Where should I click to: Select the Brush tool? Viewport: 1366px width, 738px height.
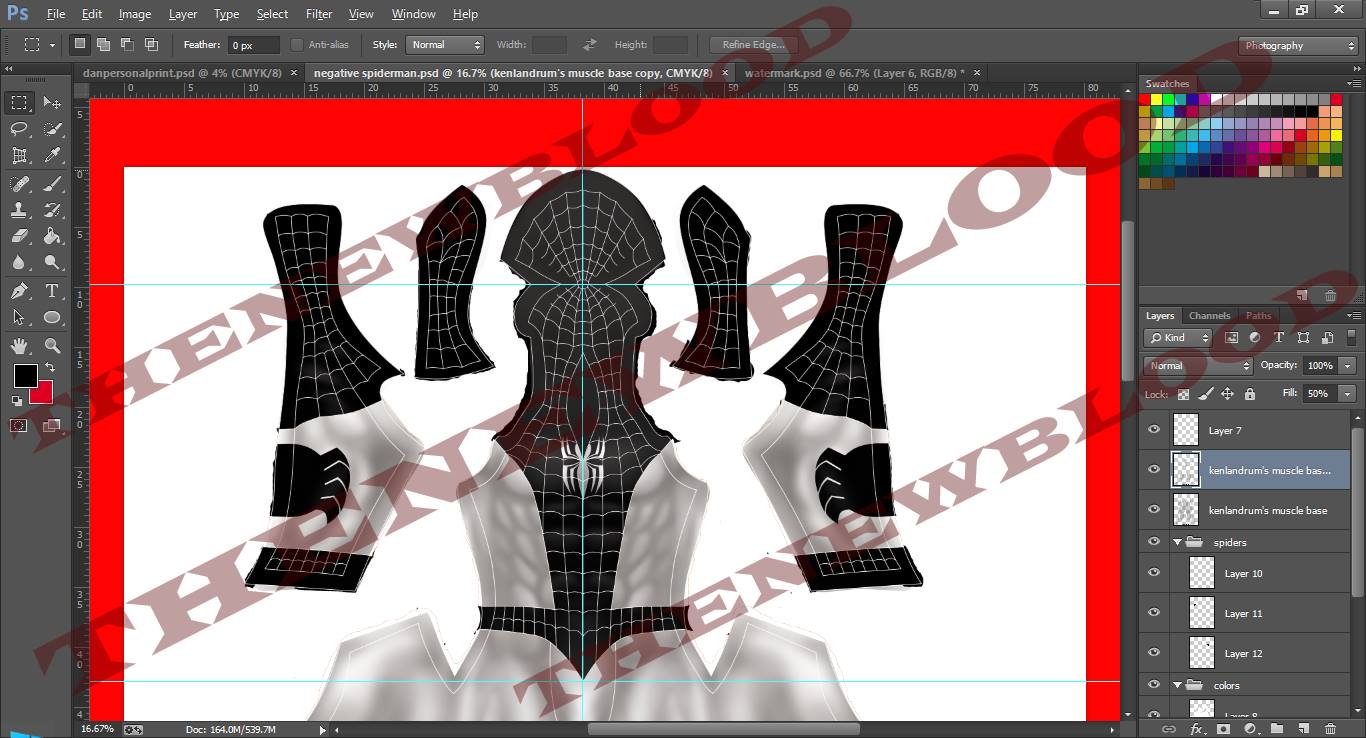[x=52, y=183]
